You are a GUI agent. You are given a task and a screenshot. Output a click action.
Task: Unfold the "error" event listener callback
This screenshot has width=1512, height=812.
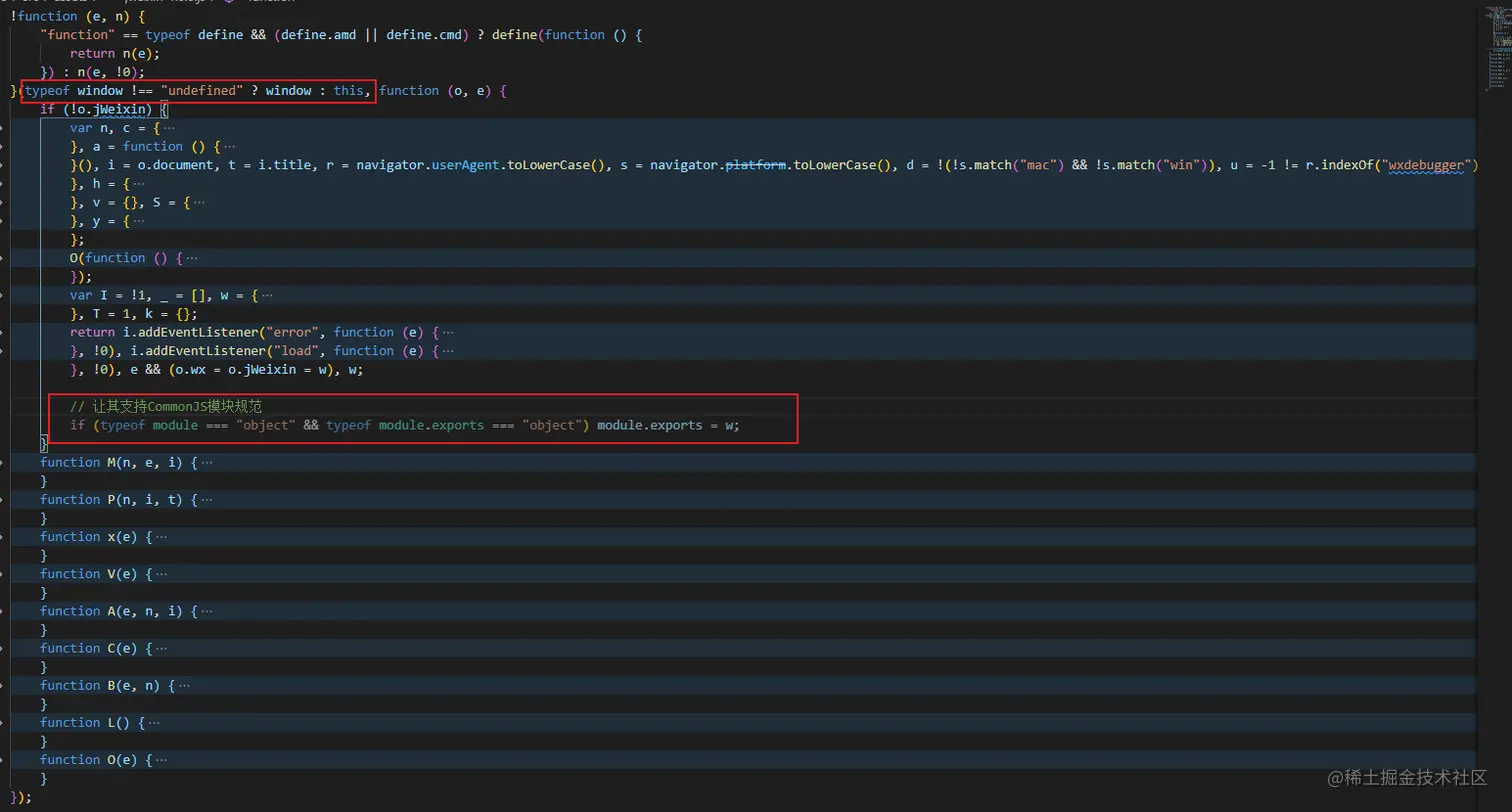[x=448, y=332]
